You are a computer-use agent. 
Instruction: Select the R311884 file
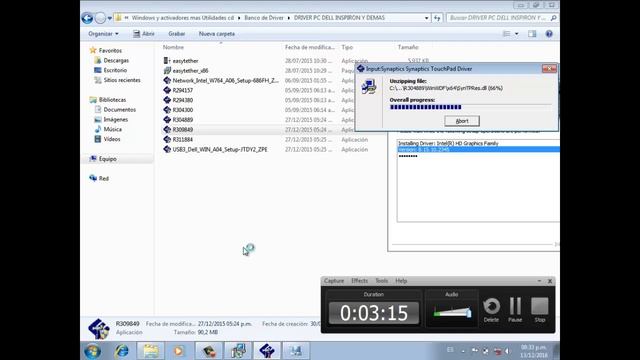click(178, 140)
